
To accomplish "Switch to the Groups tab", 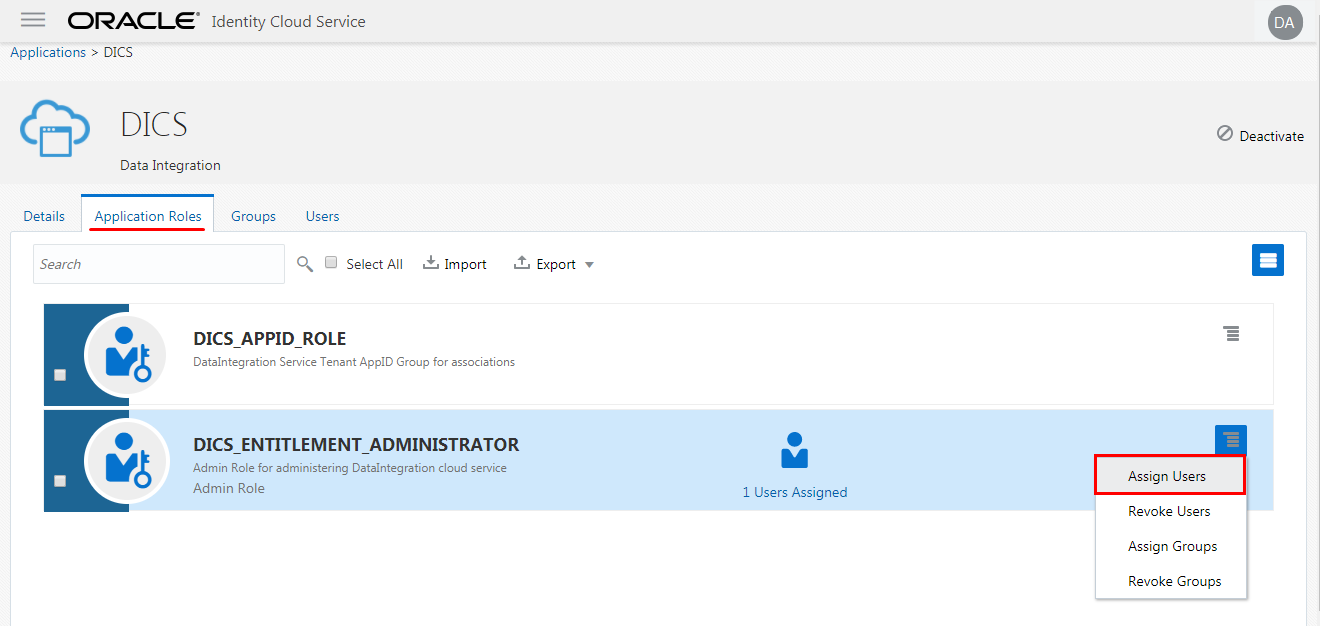I will (253, 216).
